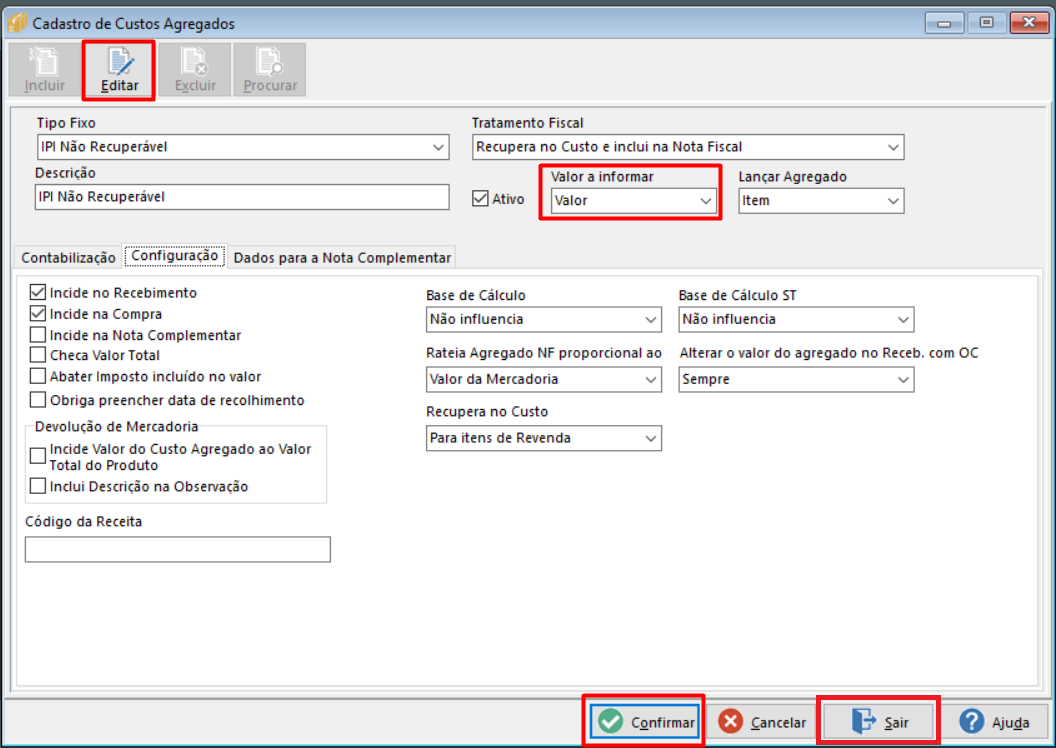This screenshot has height=748, width=1056.
Task: Click the window title package icon
Action: pyautogui.click(x=17, y=23)
